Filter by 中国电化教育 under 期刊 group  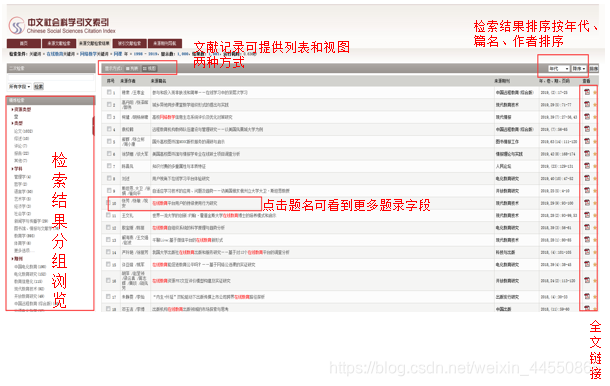pos(30,267)
